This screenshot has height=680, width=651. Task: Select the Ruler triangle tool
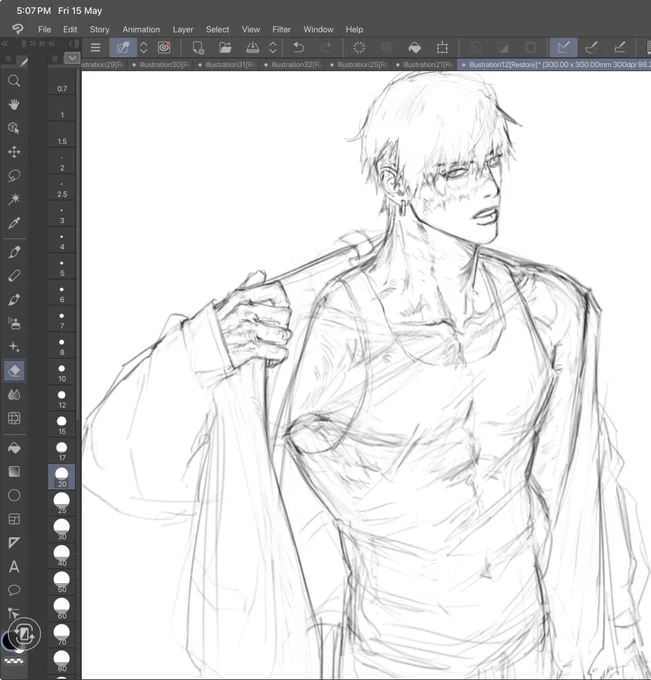(14, 543)
